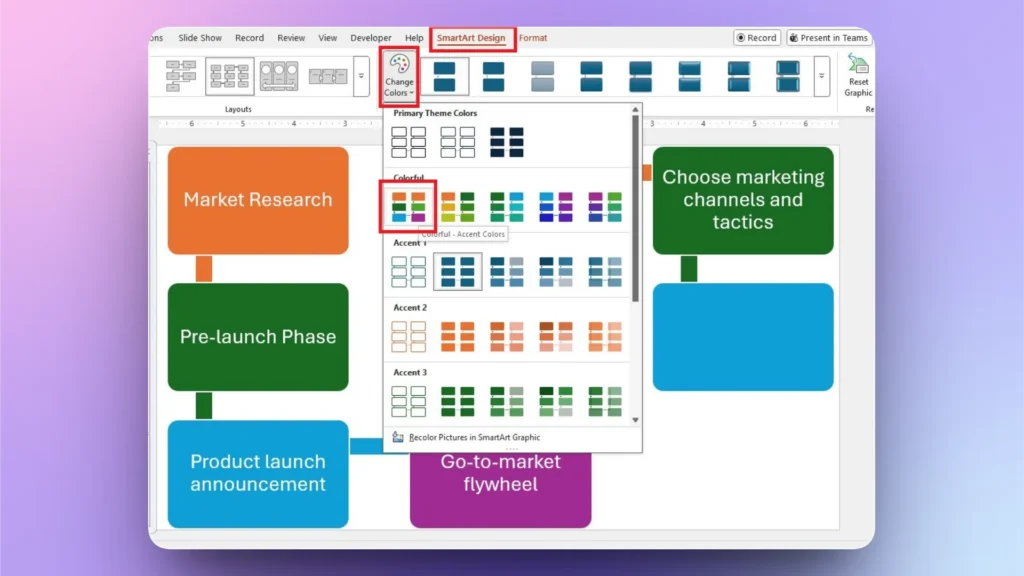Open the SmartArt Styles gallery More dropdown

[822, 75]
